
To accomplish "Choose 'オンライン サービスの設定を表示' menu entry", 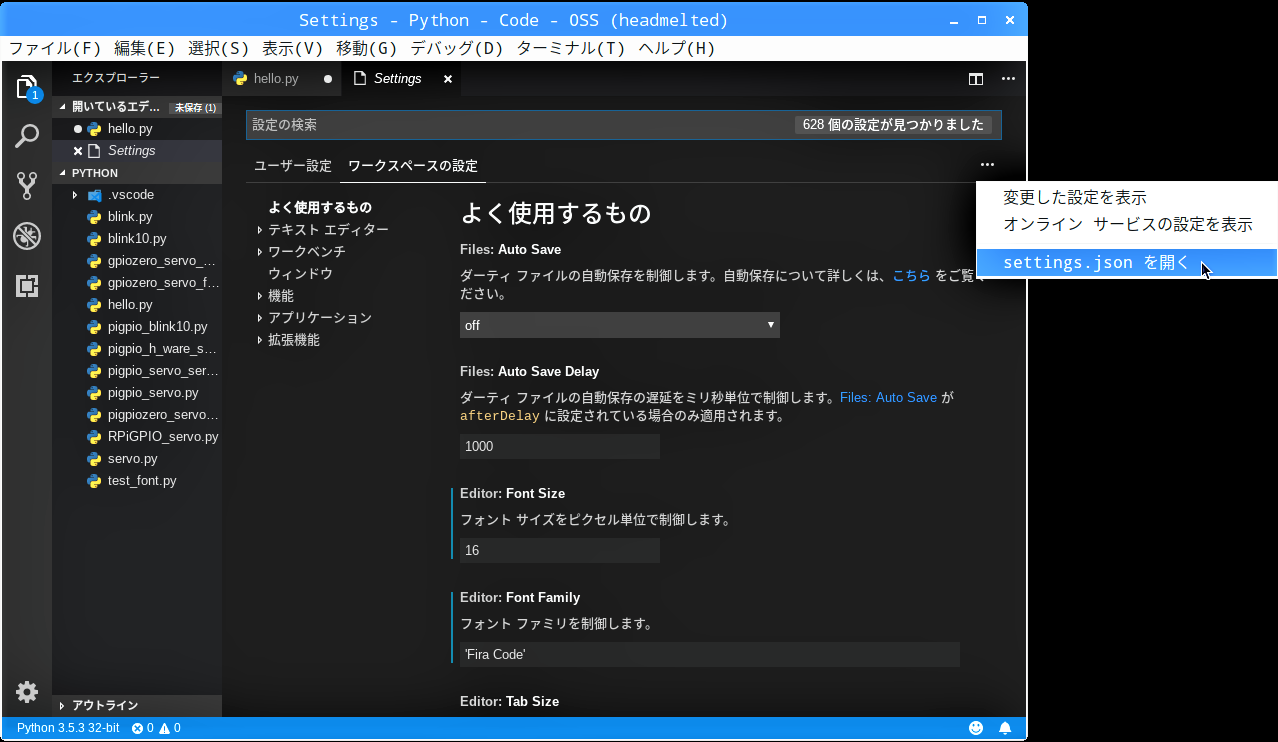I will point(1127,225).
